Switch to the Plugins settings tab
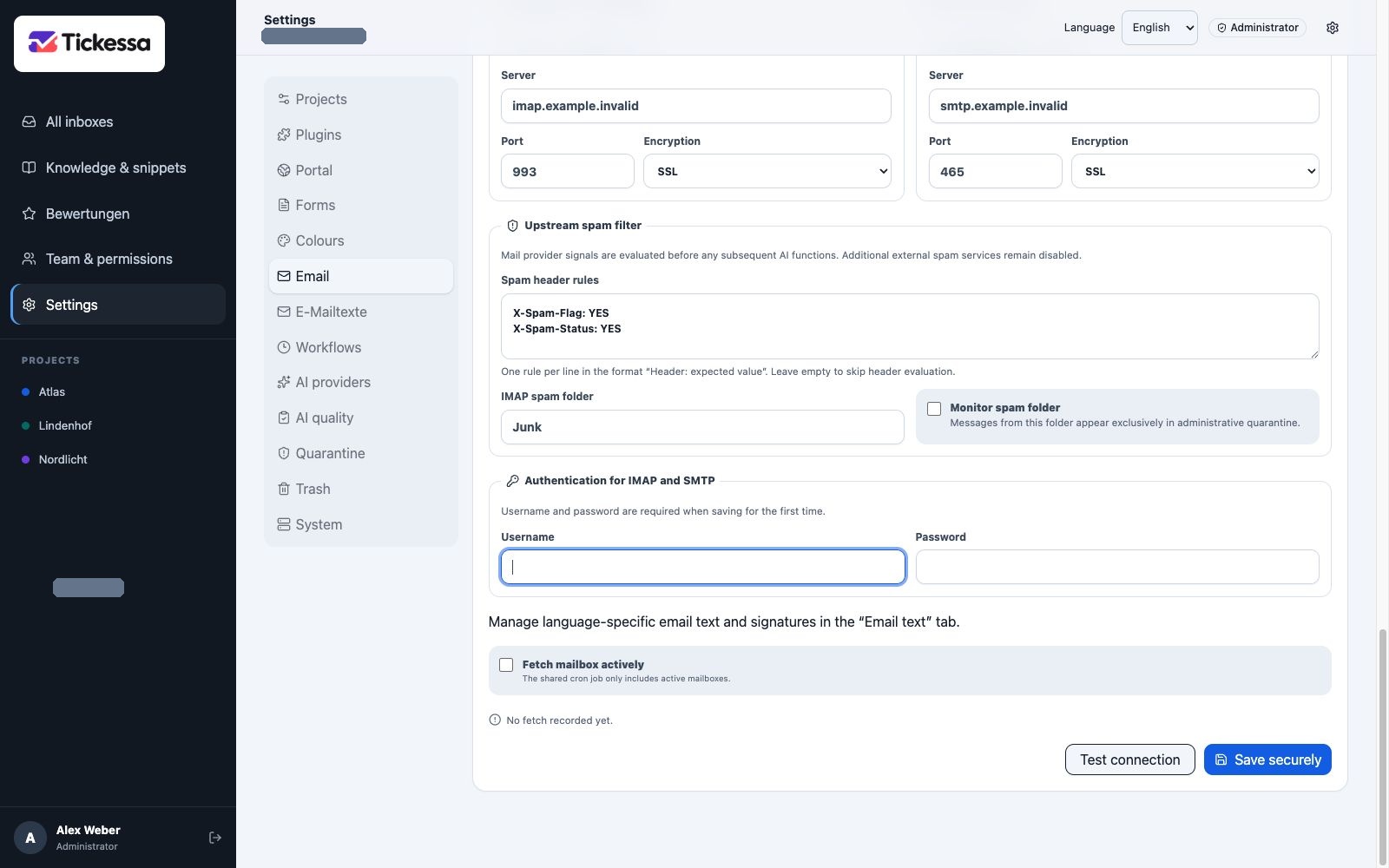The image size is (1389, 868). (x=361, y=135)
